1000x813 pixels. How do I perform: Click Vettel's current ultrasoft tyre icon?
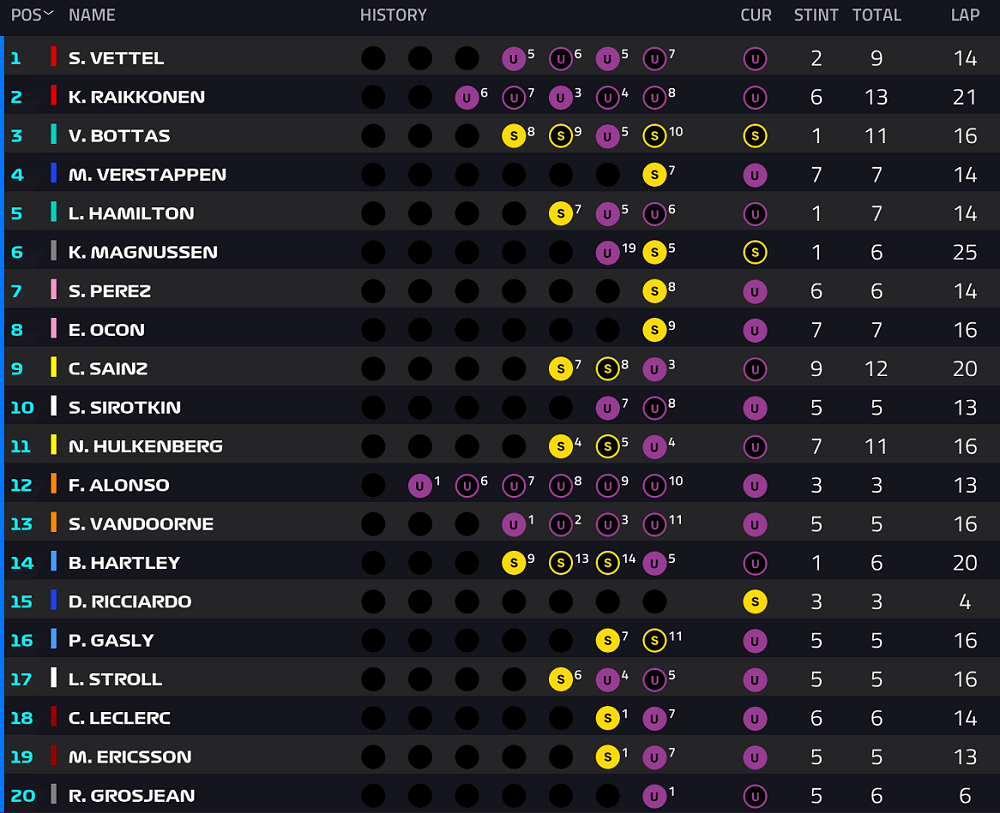click(x=754, y=59)
